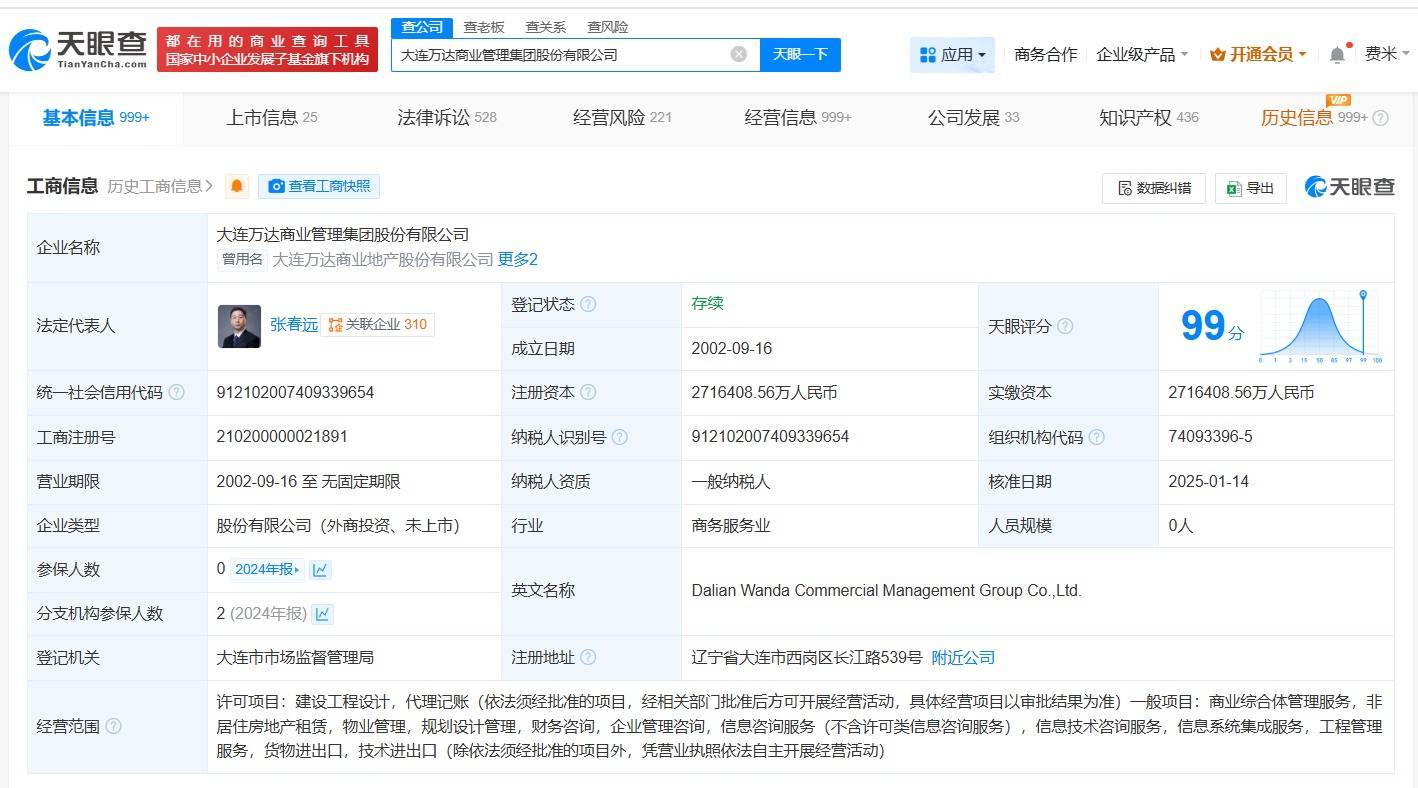
Task: Click the 工商注册号 value 210200000021891
Action: pyautogui.click(x=282, y=437)
